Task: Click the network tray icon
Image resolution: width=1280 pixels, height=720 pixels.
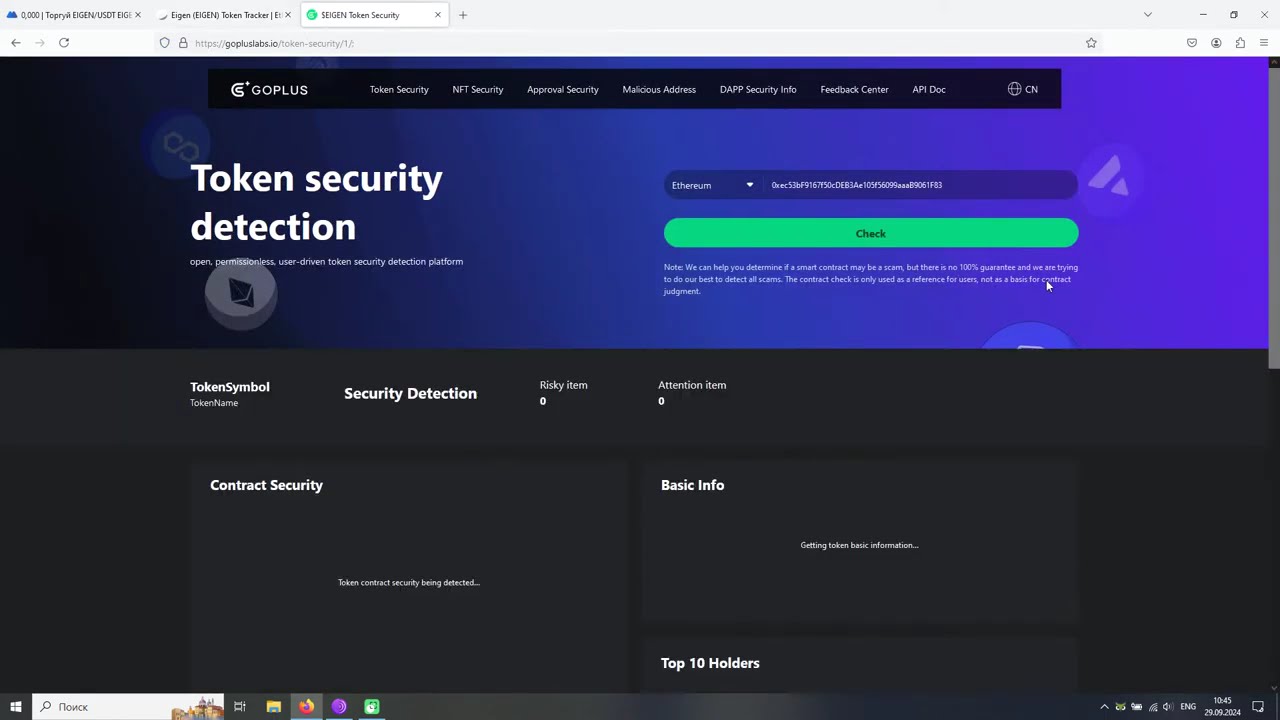Action: pos(1153,707)
